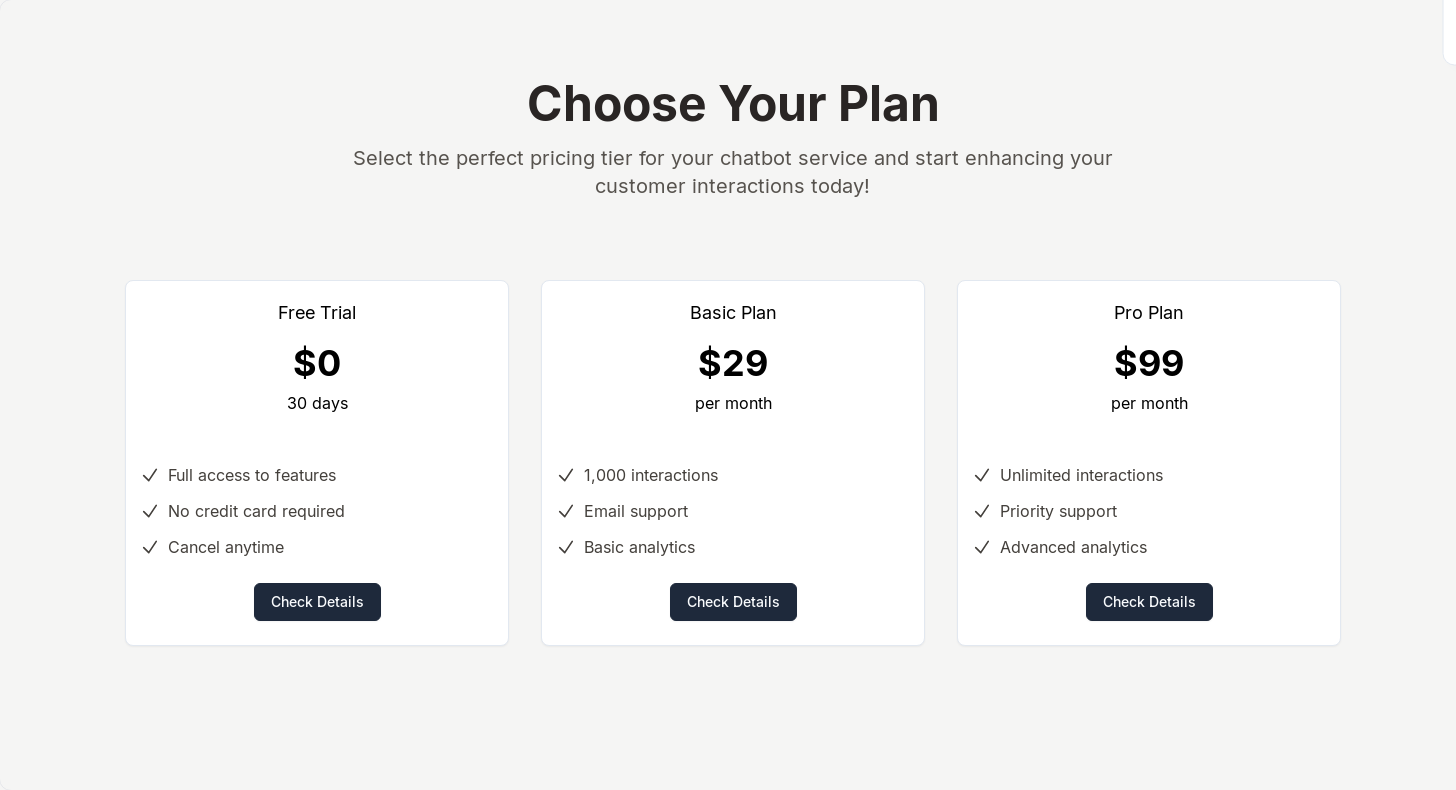Click checkmark beside Advanced analytics

coord(982,547)
